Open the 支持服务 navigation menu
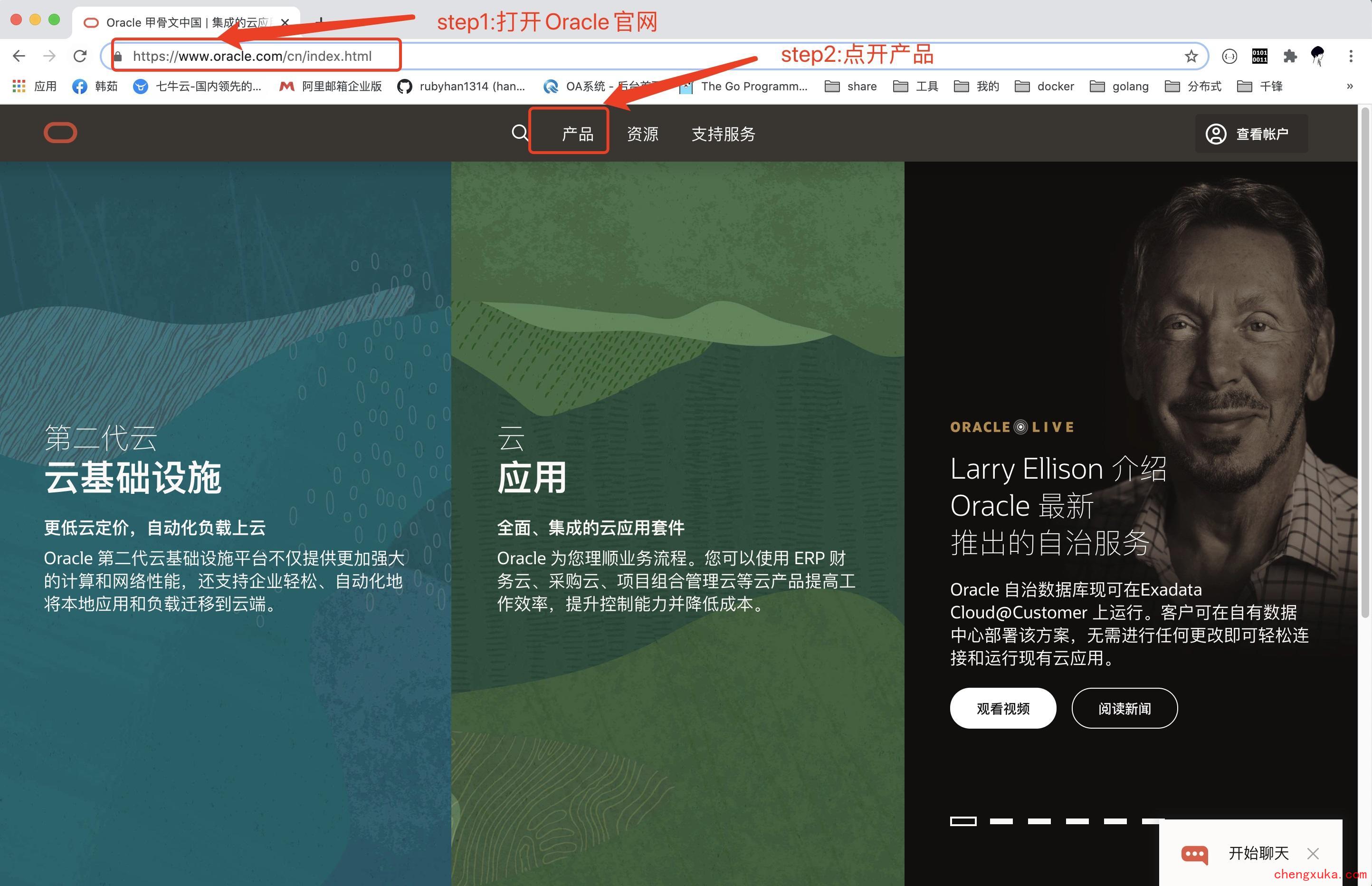Image resolution: width=1372 pixels, height=886 pixels. click(723, 134)
